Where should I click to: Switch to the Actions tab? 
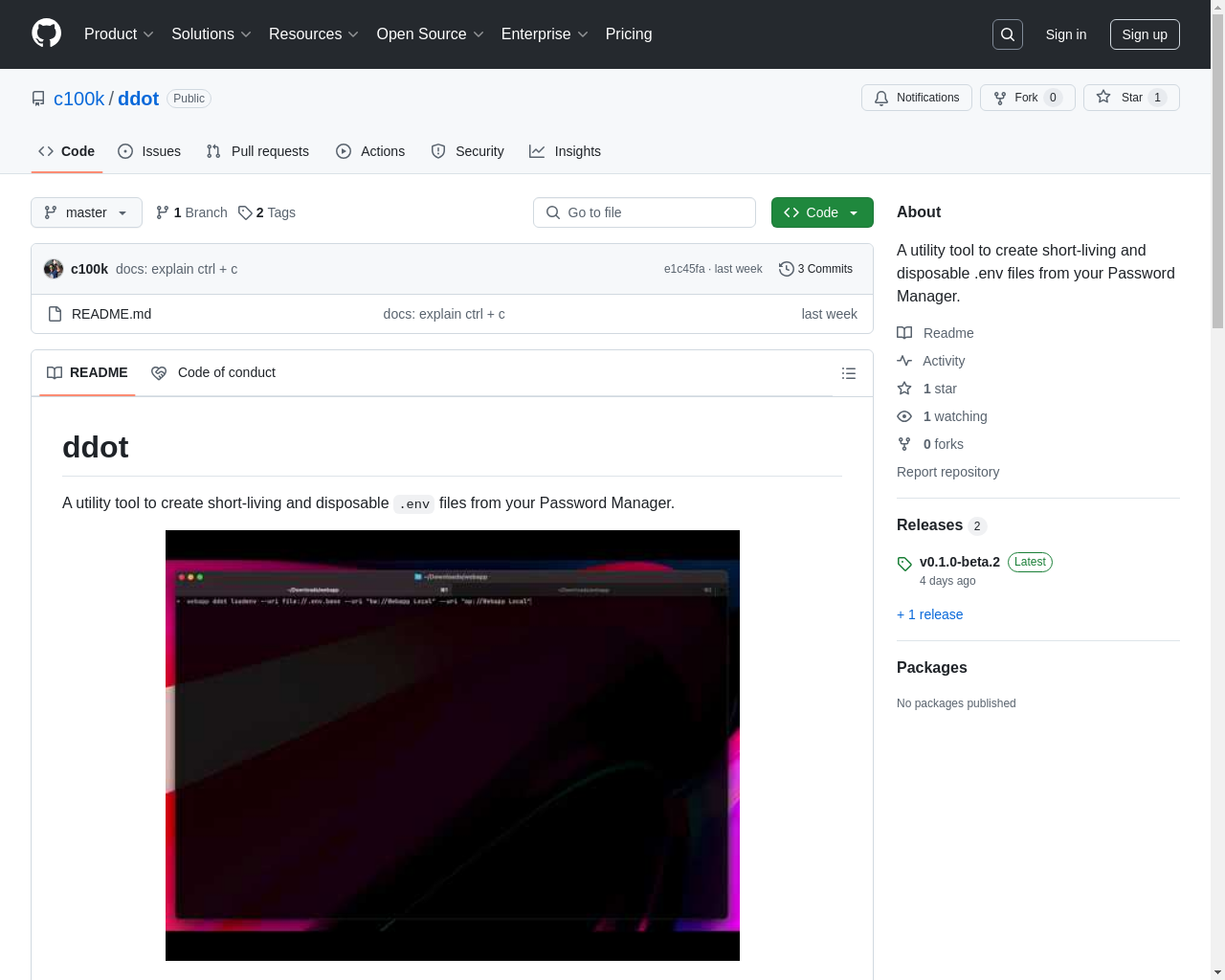tap(370, 151)
